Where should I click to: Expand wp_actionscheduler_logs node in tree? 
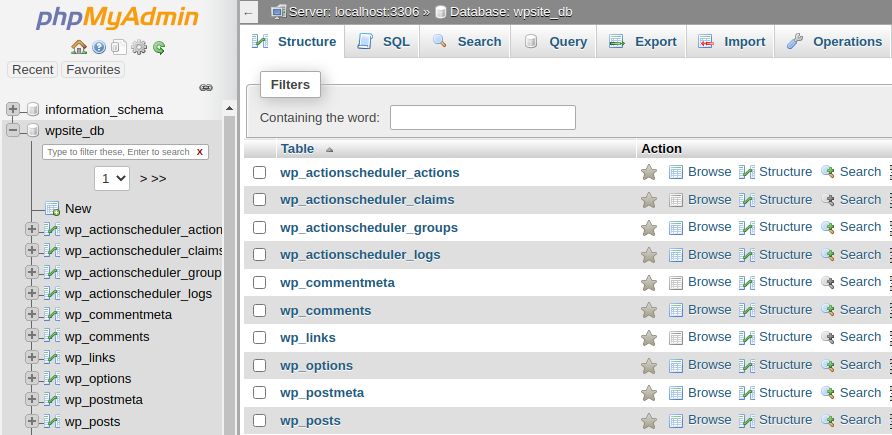(32, 293)
